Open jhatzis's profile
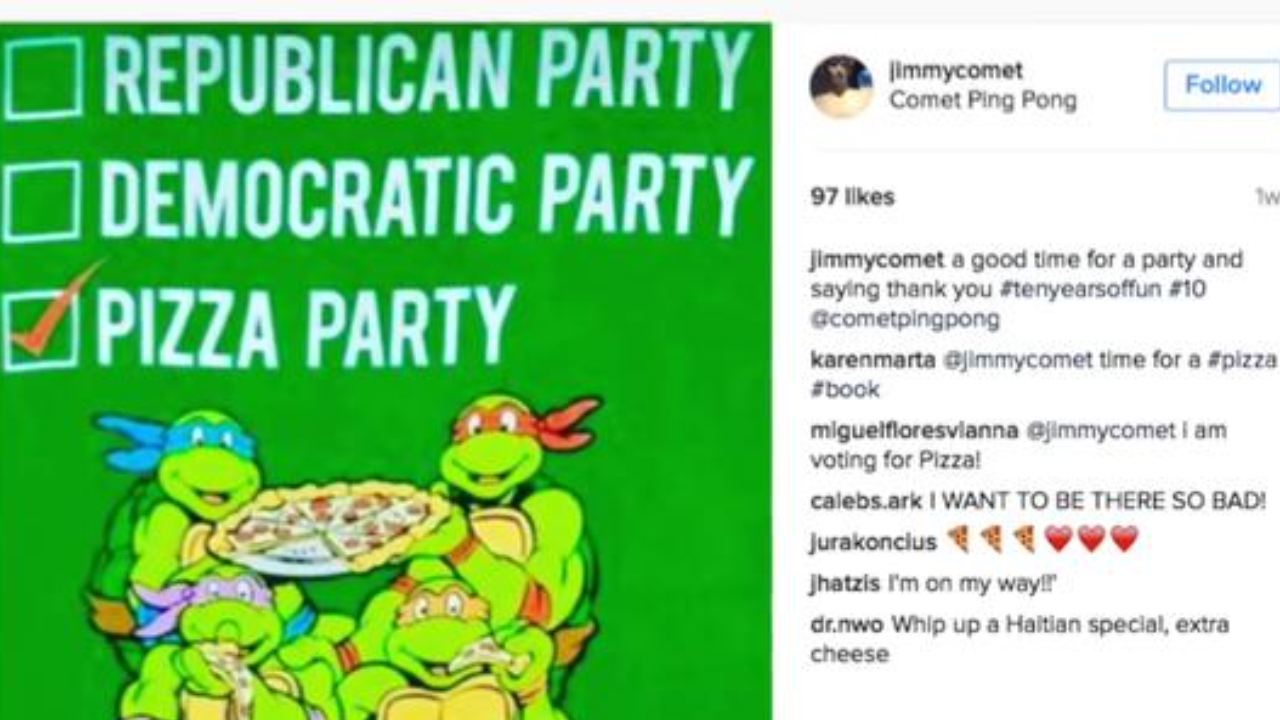1280x720 pixels. 844,584
